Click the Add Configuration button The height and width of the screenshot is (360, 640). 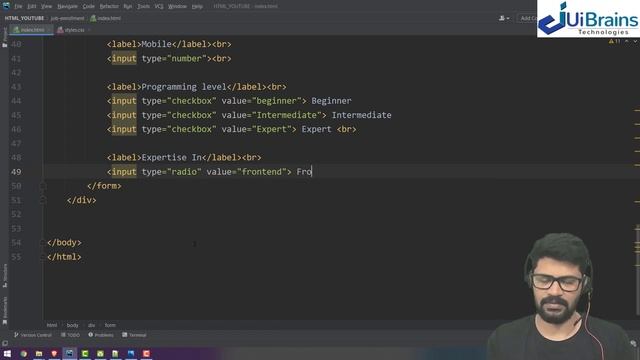[528, 18]
